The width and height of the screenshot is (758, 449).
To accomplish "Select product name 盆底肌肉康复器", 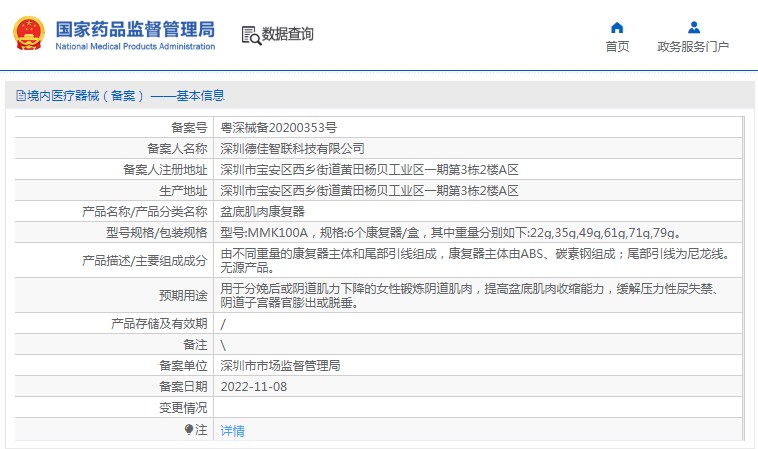I will click(262, 211).
